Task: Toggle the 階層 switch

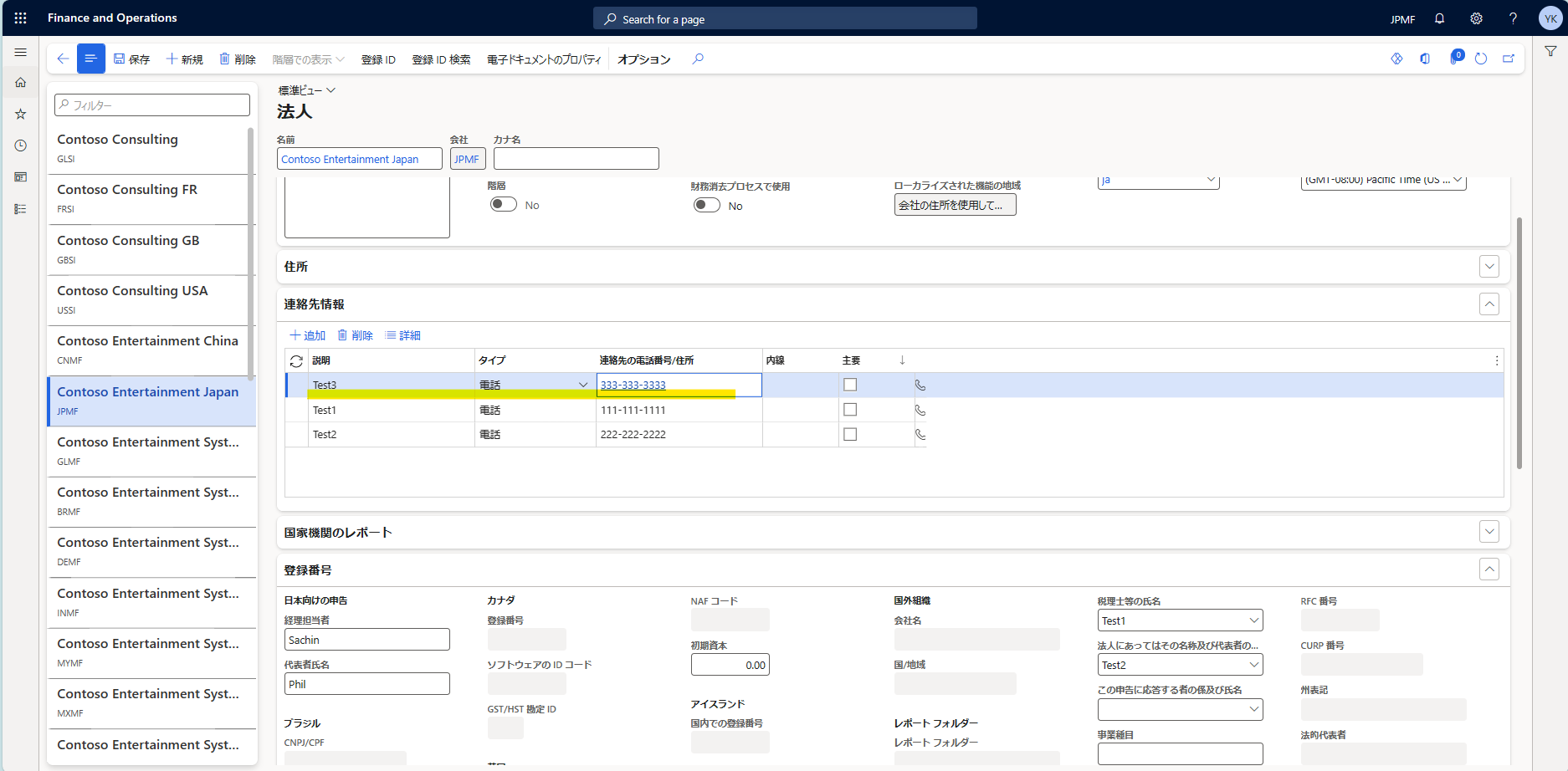Action: pyautogui.click(x=504, y=204)
